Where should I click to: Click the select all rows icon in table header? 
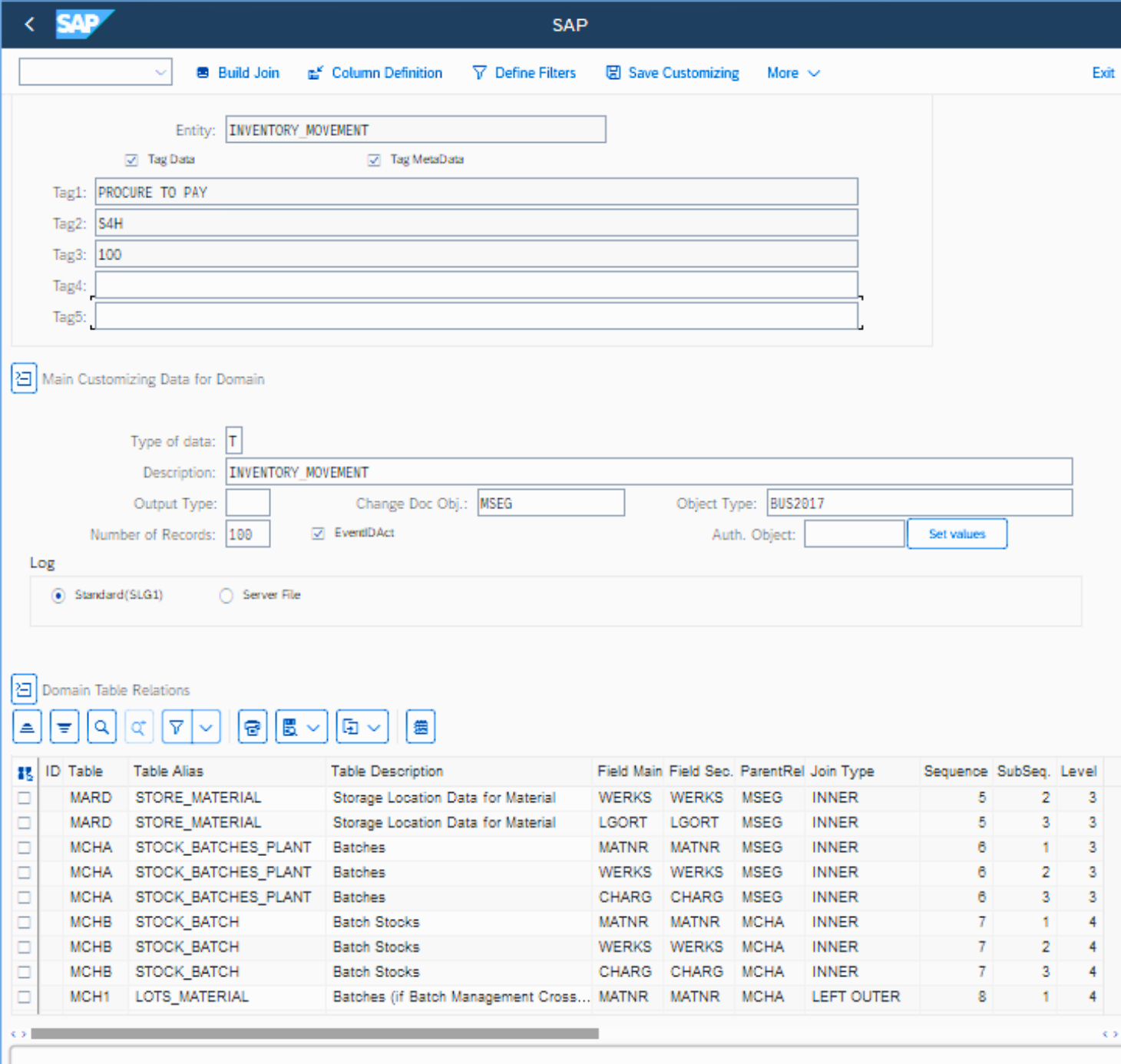point(25,772)
